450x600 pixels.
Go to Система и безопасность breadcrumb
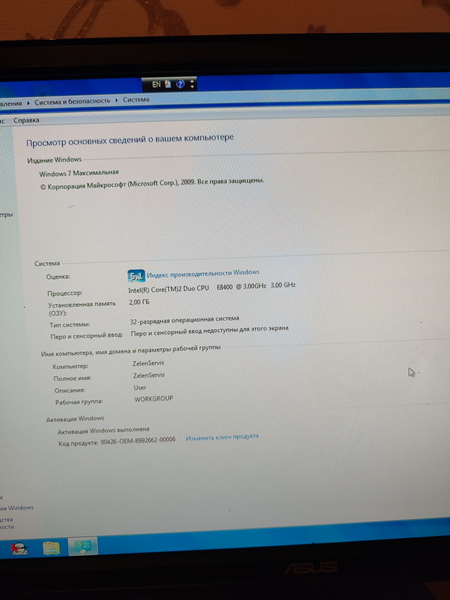(72, 101)
